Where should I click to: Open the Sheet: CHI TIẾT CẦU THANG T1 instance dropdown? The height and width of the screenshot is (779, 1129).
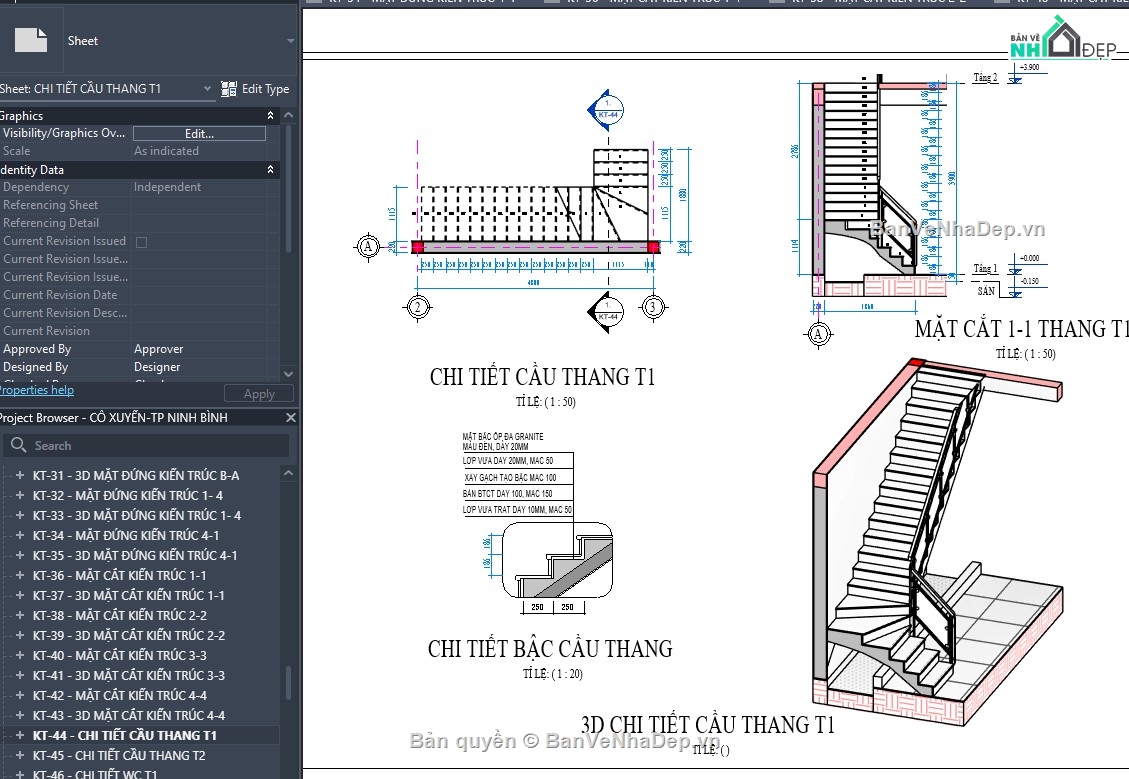coord(207,89)
